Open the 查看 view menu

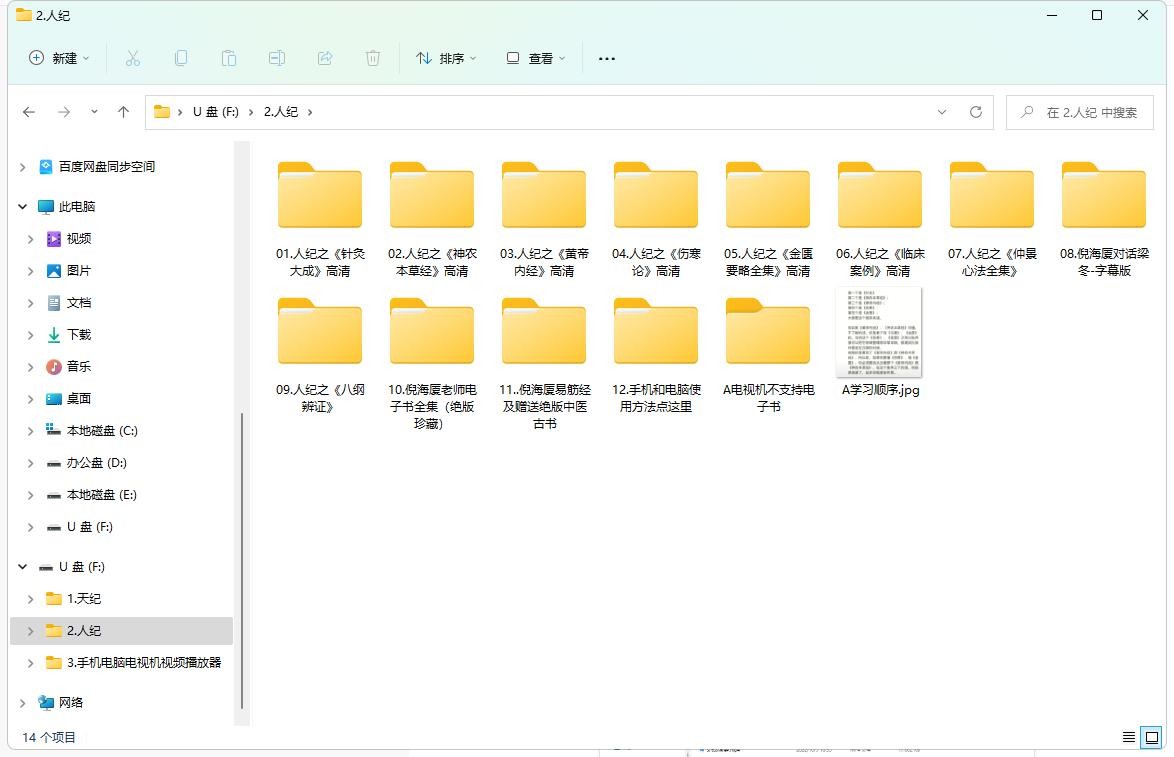[535, 58]
